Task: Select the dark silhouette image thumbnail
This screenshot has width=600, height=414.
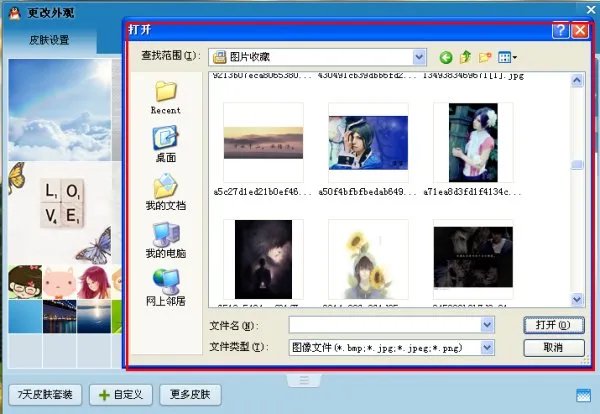Action: (263, 259)
